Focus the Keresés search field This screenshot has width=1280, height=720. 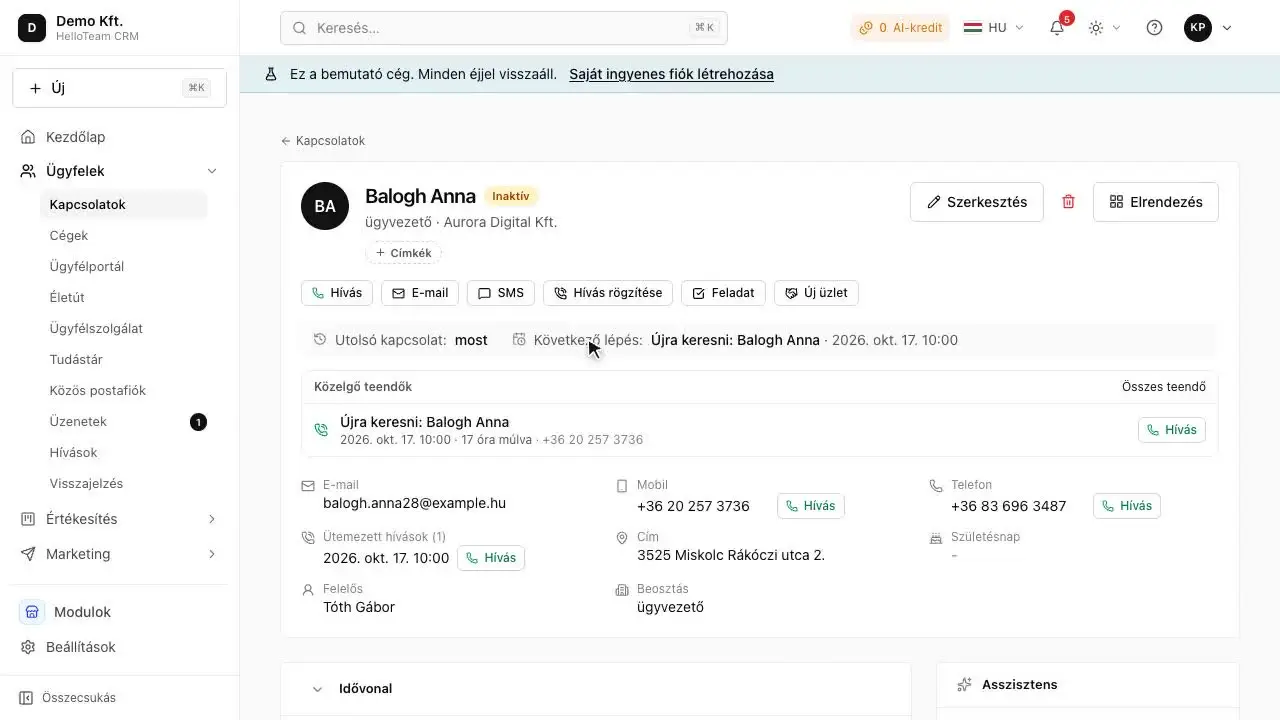[504, 28]
